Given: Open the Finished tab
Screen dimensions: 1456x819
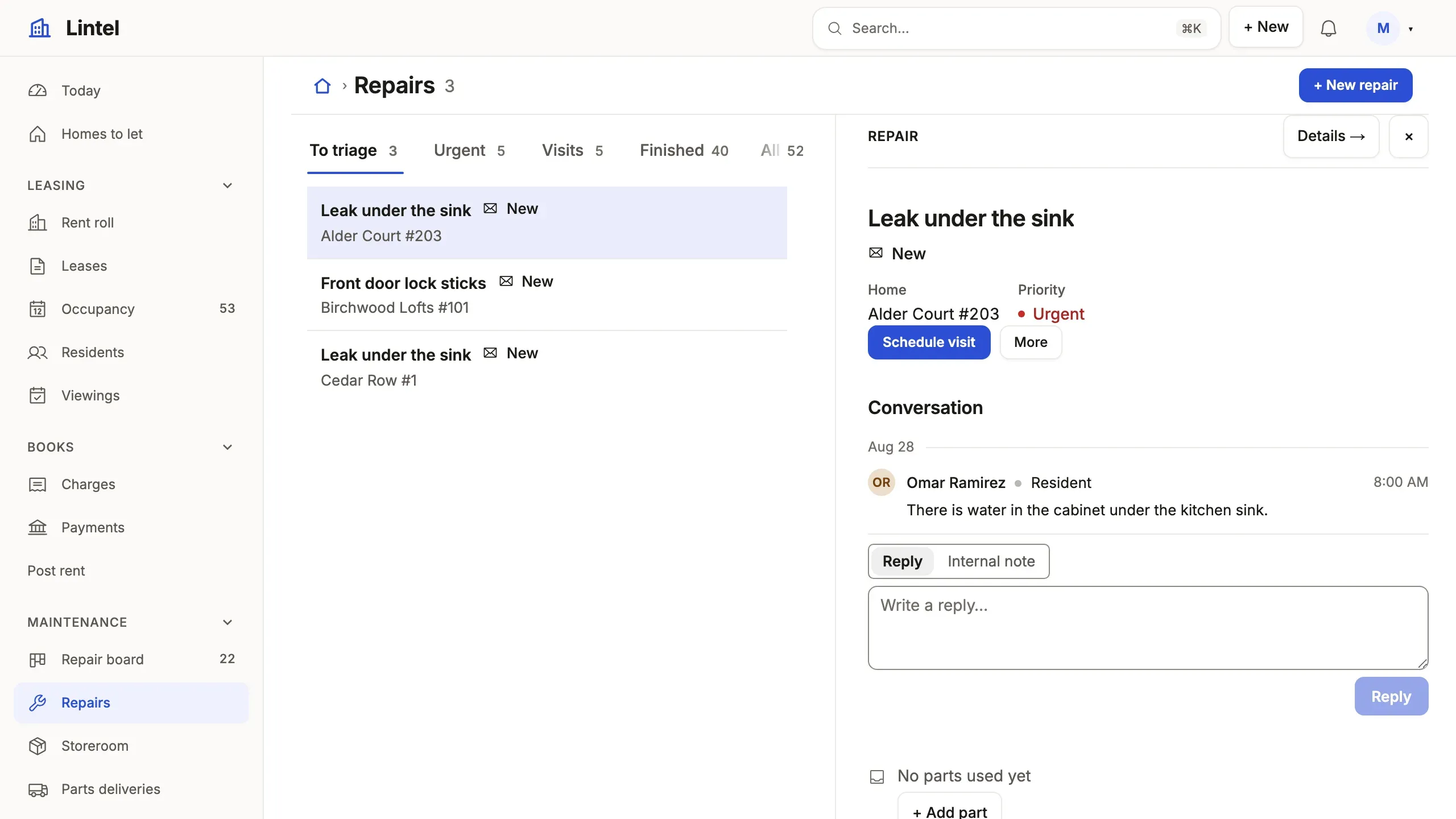Looking at the screenshot, I should 684,151.
